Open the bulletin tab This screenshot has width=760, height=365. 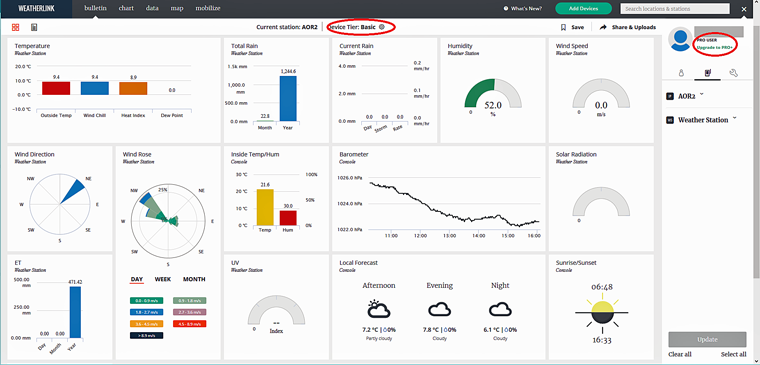(x=95, y=8)
